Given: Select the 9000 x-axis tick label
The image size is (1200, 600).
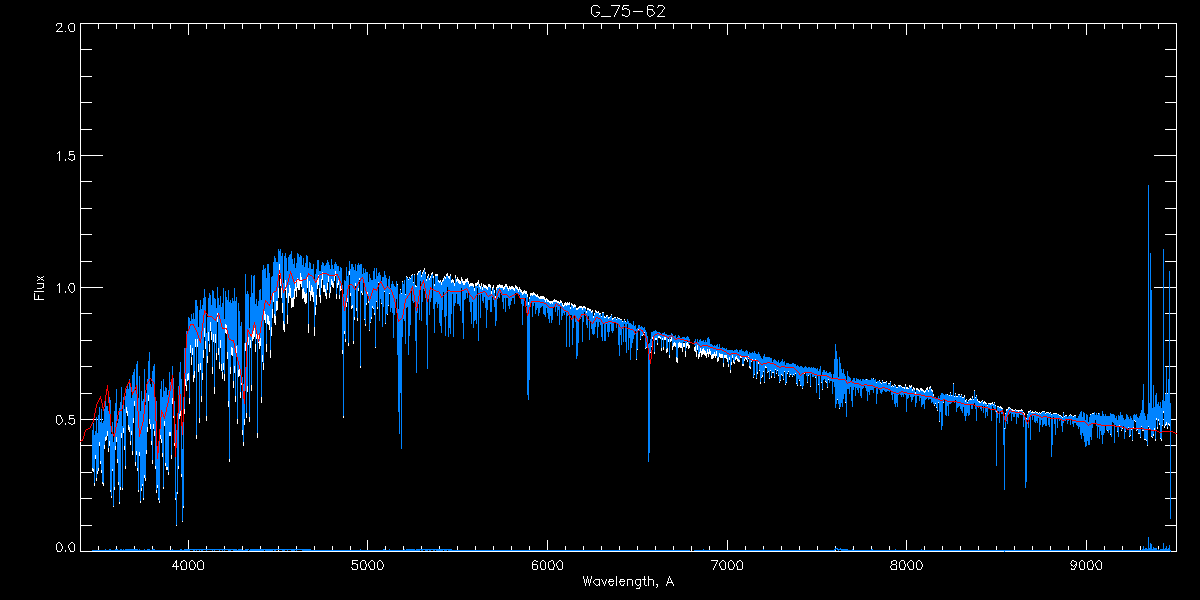Looking at the screenshot, I should (1087, 564).
